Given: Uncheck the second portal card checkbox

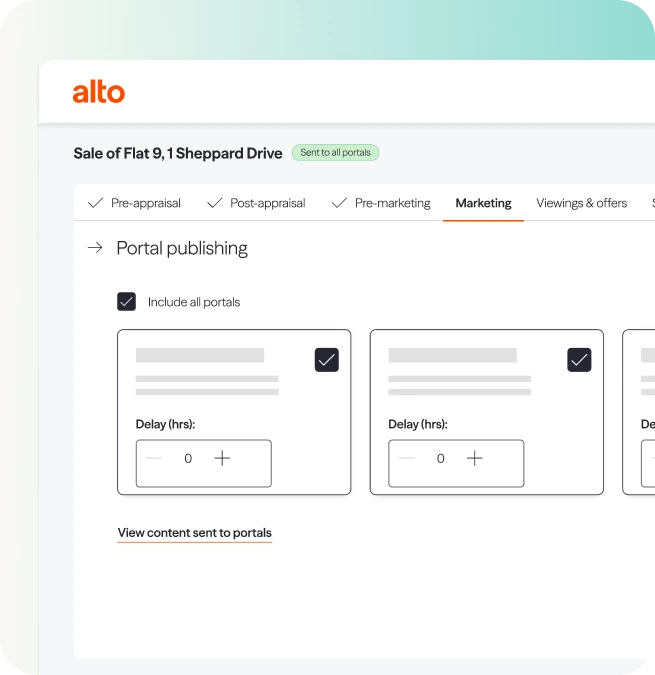Looking at the screenshot, I should (x=579, y=360).
